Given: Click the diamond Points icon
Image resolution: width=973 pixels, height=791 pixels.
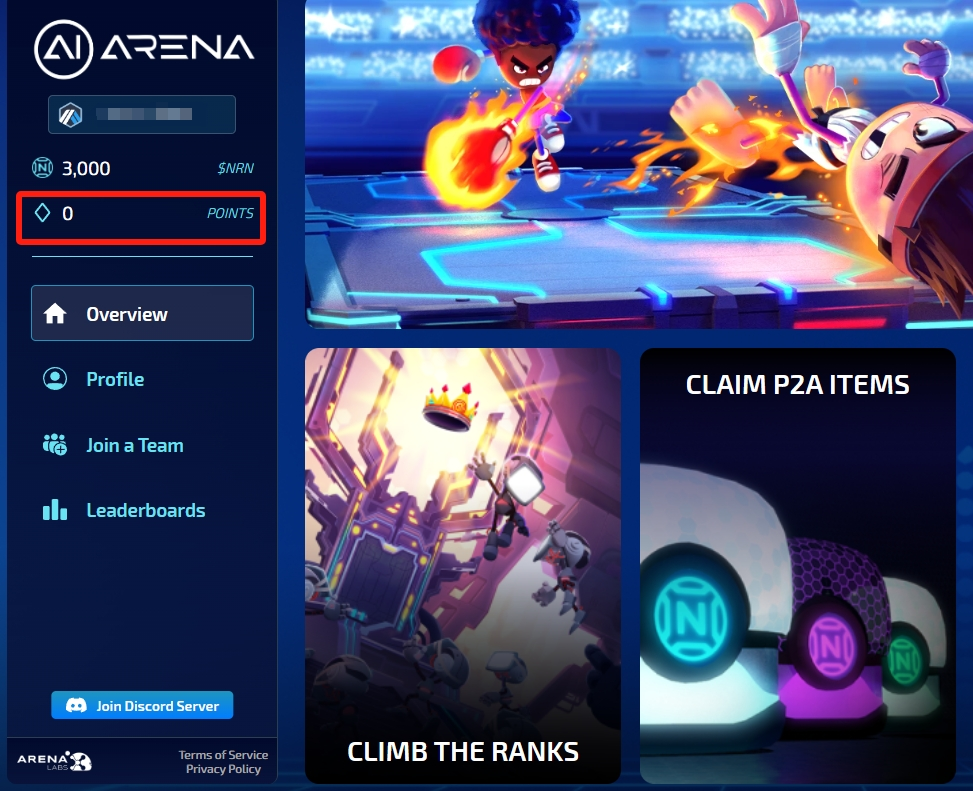Looking at the screenshot, I should point(42,213).
